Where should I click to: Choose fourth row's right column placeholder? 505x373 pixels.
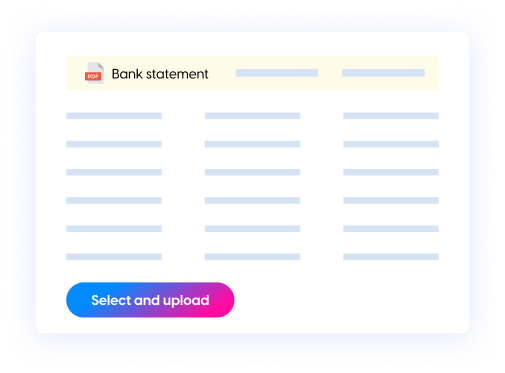[391, 200]
